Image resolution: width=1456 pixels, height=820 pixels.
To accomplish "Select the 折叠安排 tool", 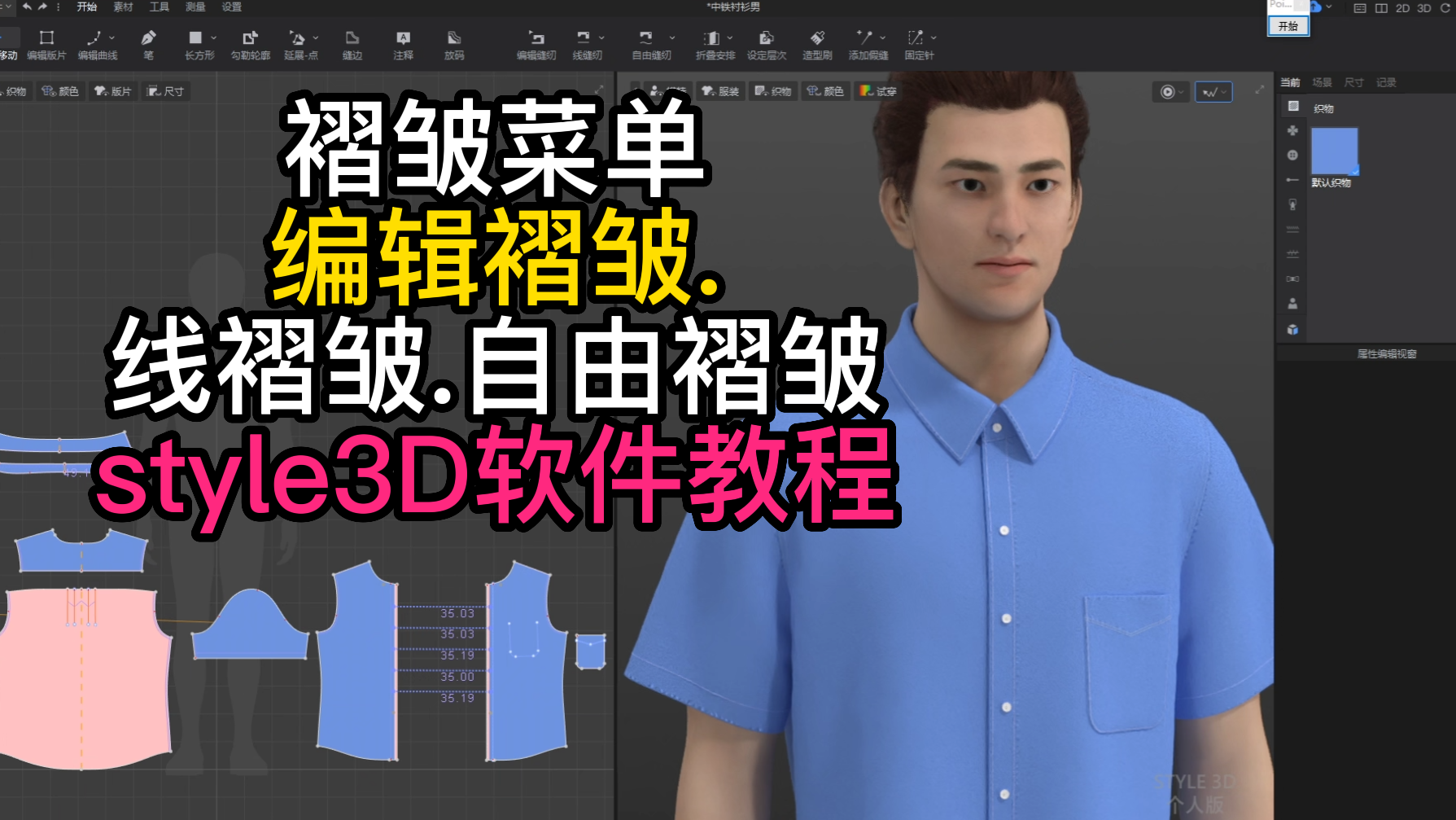I will 714,45.
